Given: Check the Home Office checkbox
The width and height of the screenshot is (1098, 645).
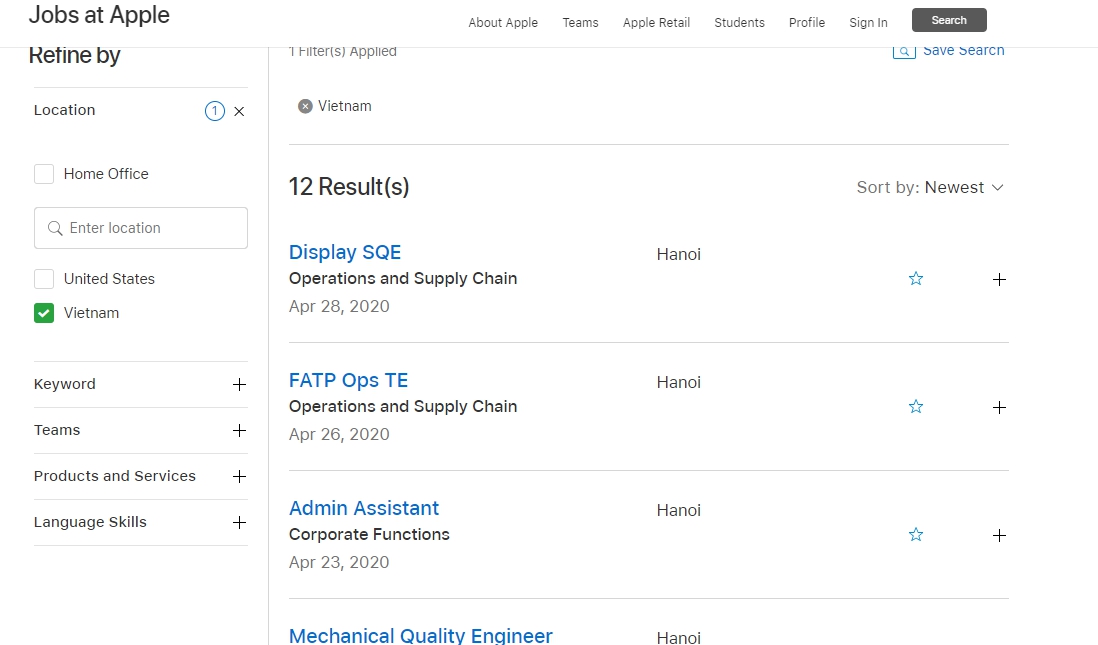Looking at the screenshot, I should pos(44,174).
